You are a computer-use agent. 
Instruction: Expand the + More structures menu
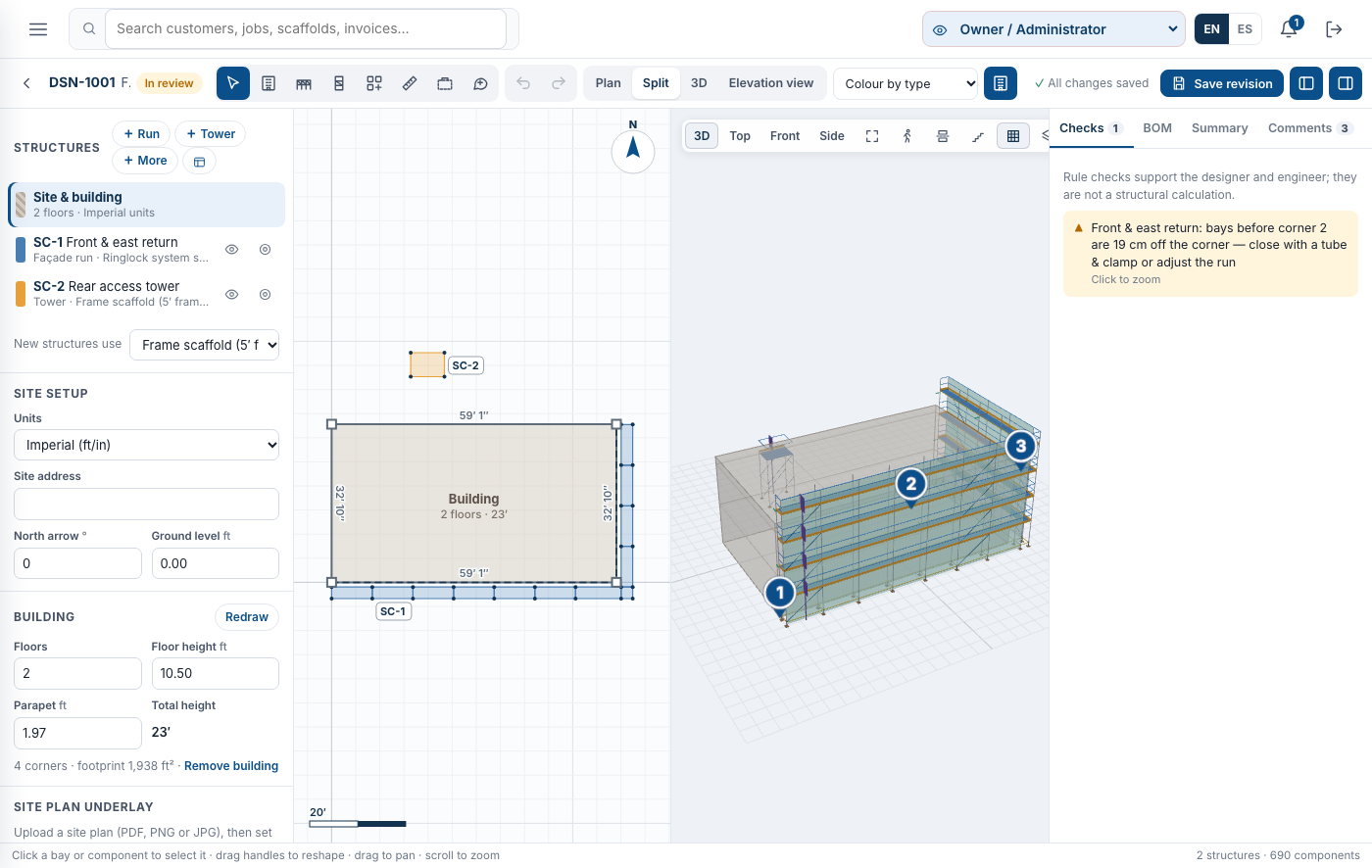pyautogui.click(x=145, y=161)
